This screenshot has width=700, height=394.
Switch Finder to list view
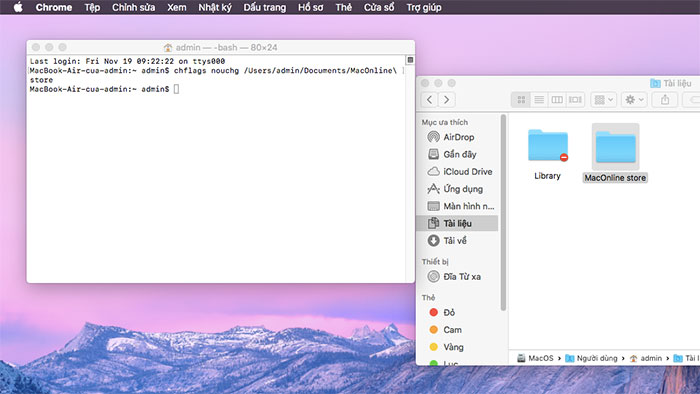click(539, 100)
